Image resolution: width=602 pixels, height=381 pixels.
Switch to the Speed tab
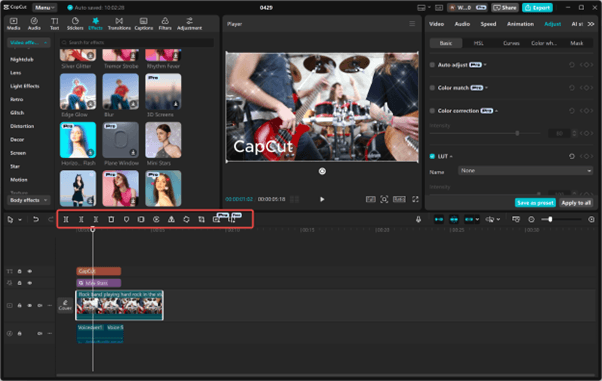(x=488, y=24)
